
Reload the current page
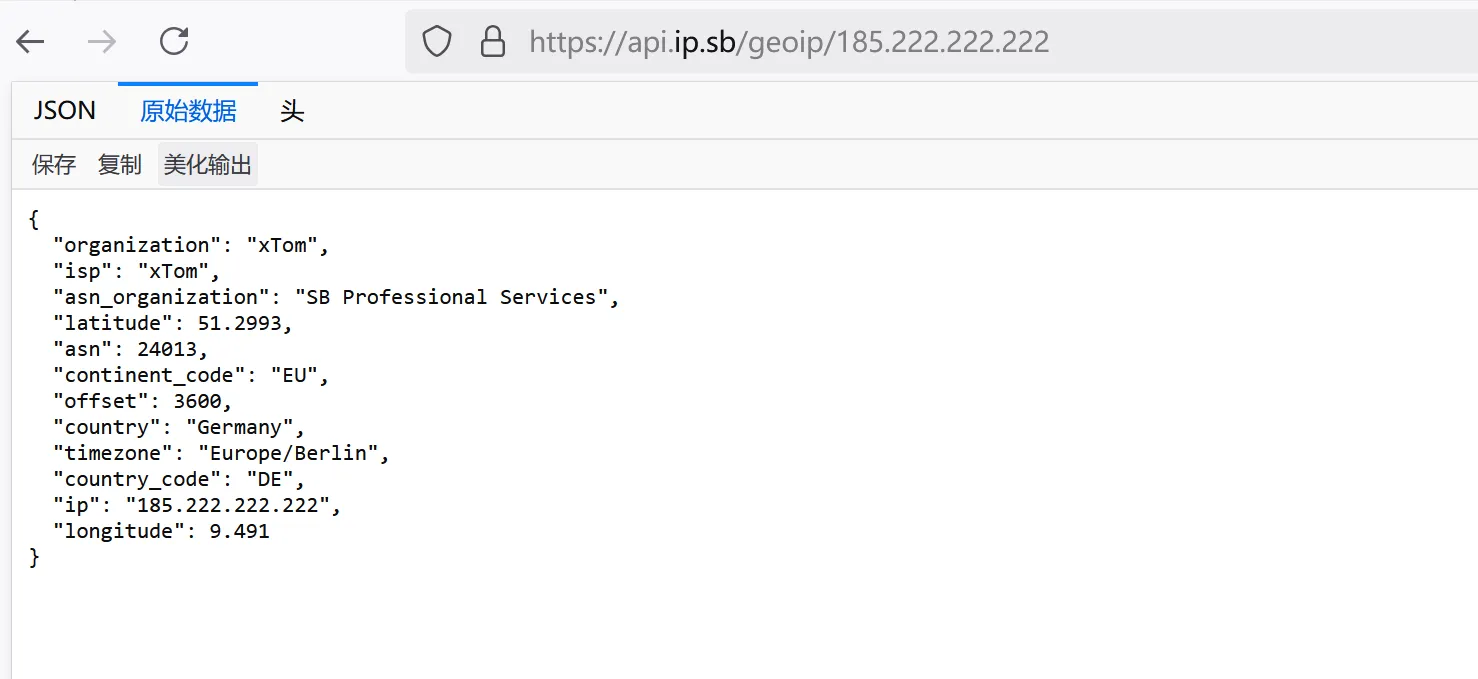(x=174, y=41)
